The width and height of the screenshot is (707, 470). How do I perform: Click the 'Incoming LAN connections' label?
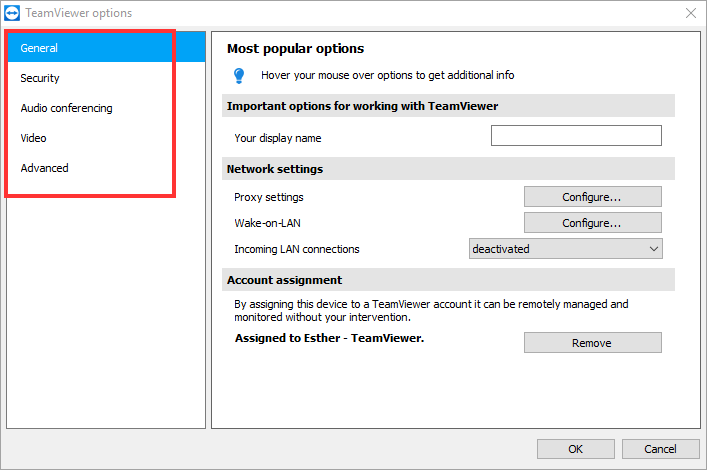(x=297, y=249)
